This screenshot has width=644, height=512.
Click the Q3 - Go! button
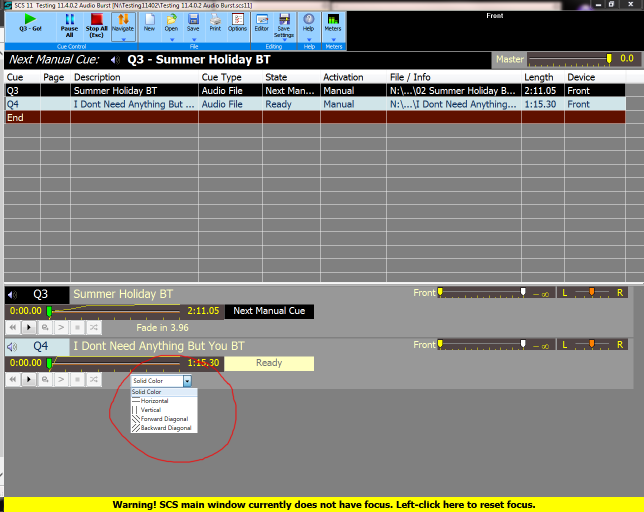(x=30, y=23)
